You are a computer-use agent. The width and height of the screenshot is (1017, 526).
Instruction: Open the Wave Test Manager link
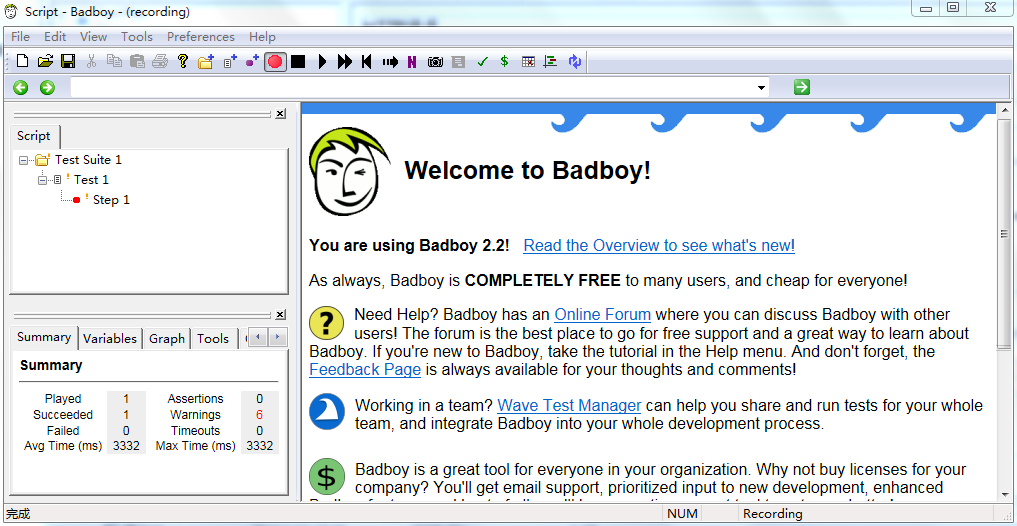569,406
